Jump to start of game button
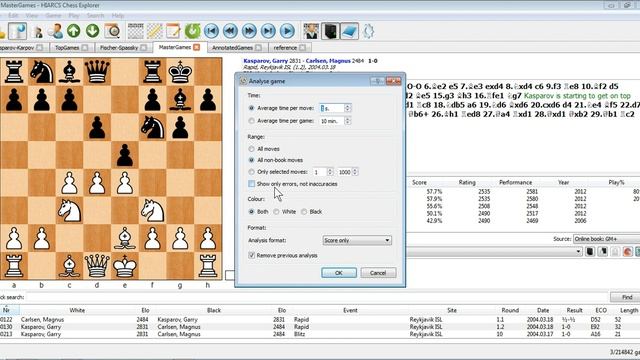640x360 pixels. coord(211,31)
